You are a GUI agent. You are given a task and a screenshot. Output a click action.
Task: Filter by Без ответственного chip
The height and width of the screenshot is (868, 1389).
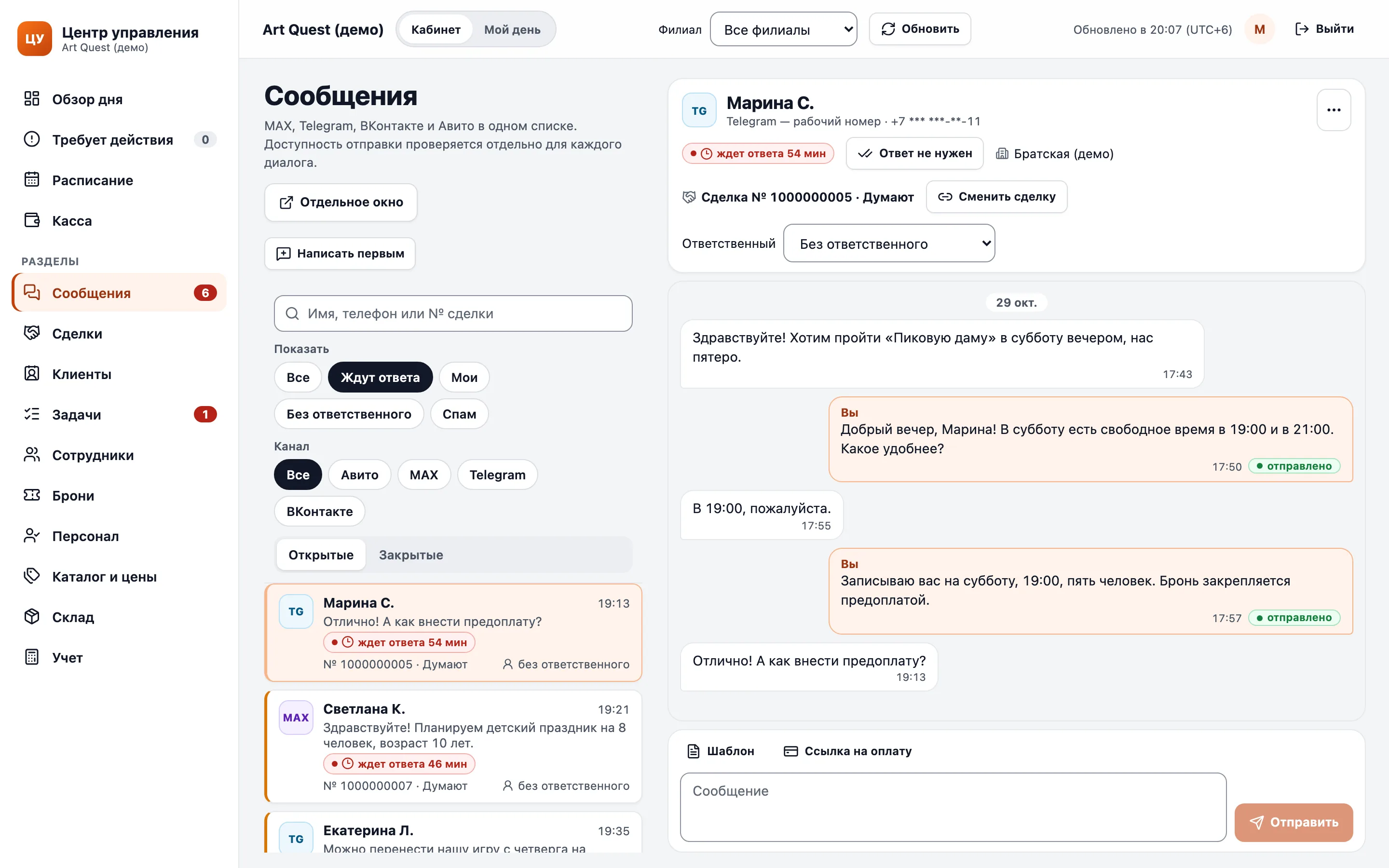[348, 414]
